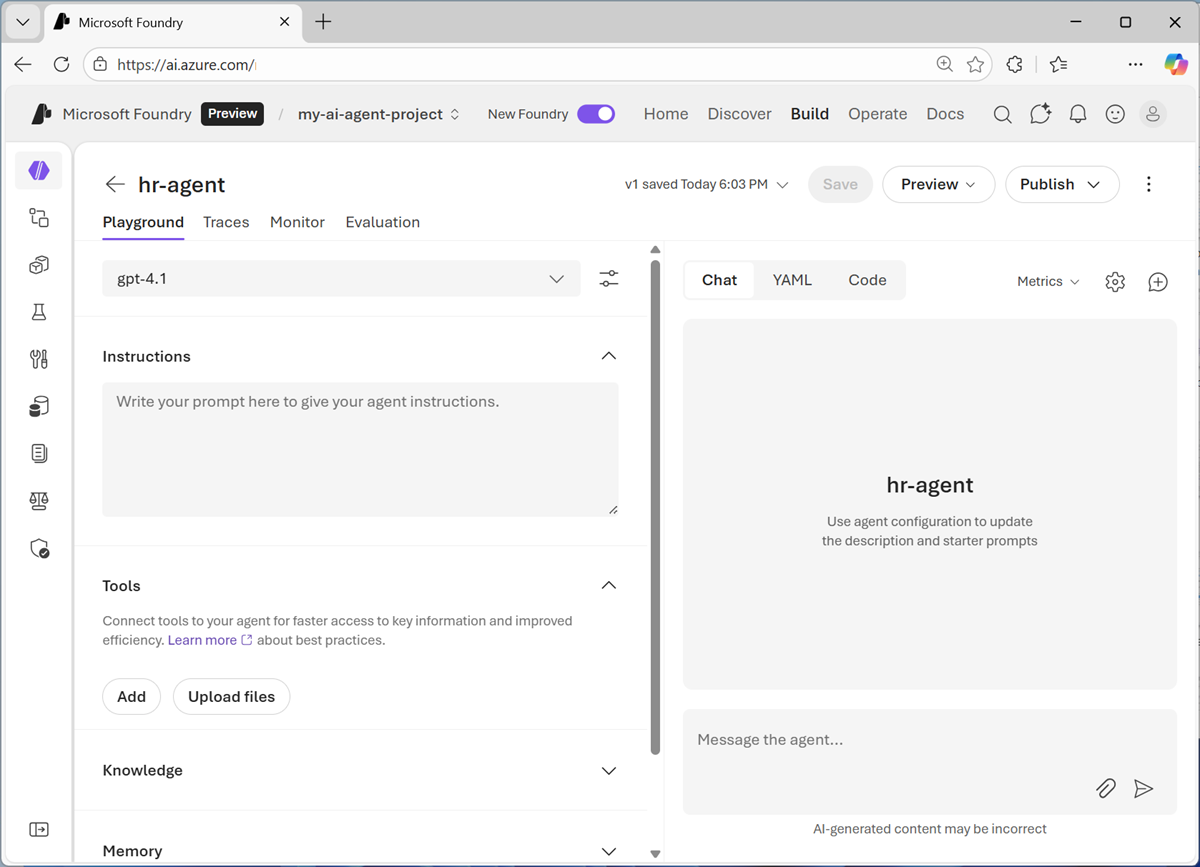Toggle the New Foundry switch off
This screenshot has height=867, width=1200.
point(596,114)
